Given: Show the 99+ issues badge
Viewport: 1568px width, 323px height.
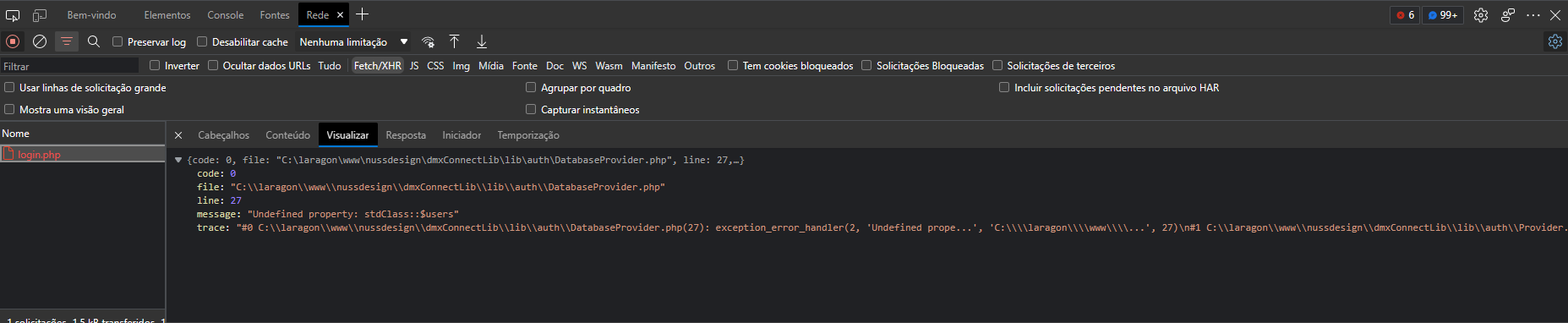Looking at the screenshot, I should point(1443,15).
